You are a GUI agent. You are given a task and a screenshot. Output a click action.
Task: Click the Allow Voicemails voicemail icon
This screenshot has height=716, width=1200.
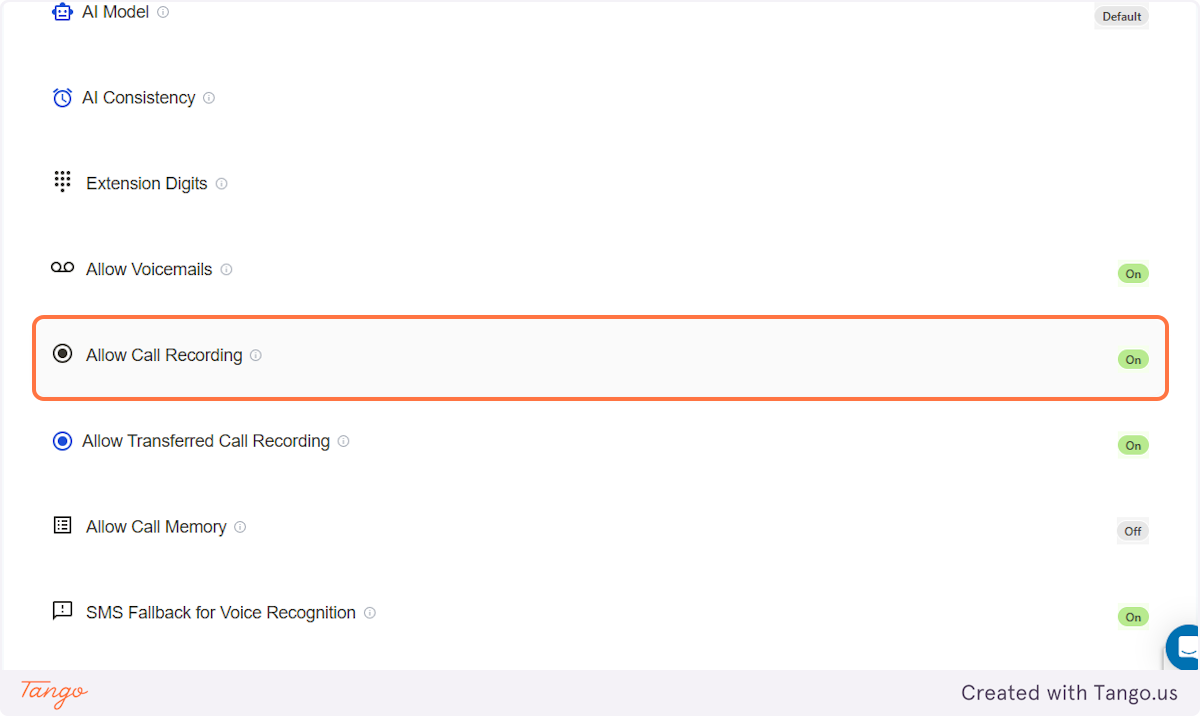62,268
